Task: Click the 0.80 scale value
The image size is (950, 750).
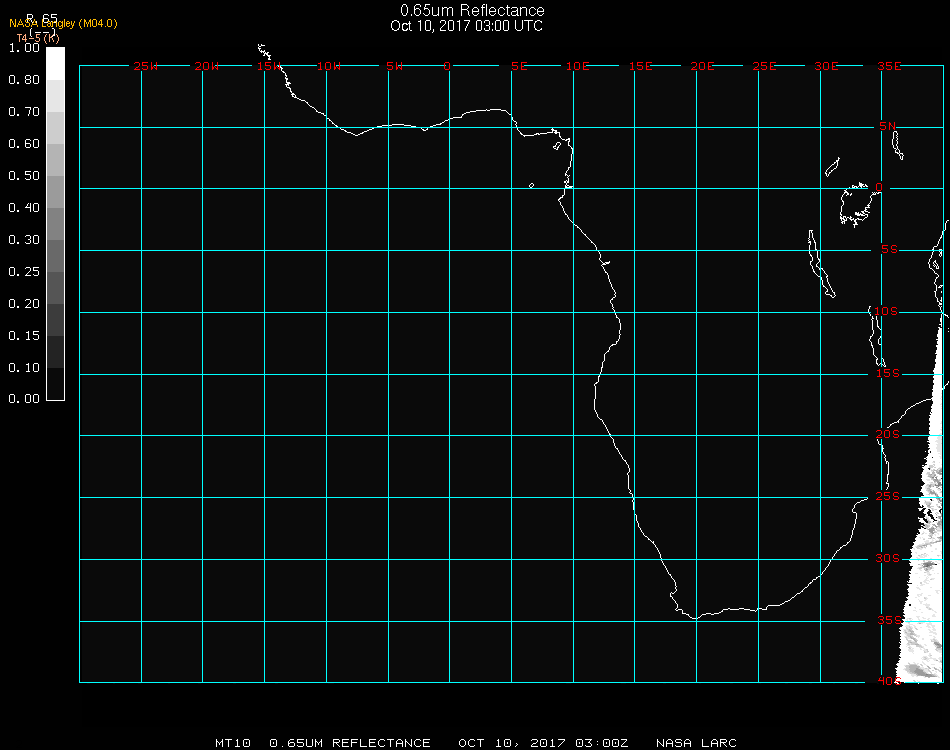Action: 24,80
